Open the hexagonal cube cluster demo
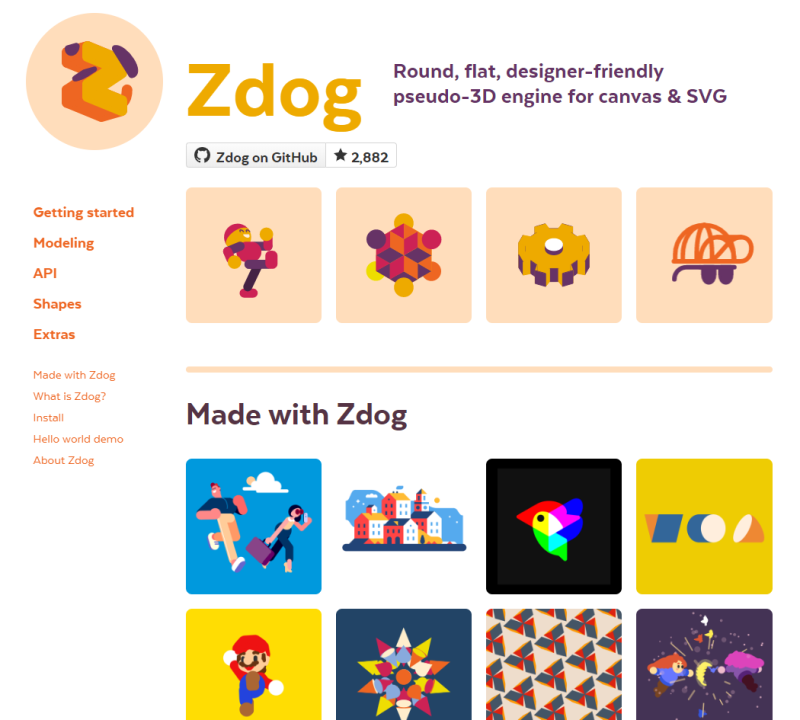 pyautogui.click(x=404, y=255)
